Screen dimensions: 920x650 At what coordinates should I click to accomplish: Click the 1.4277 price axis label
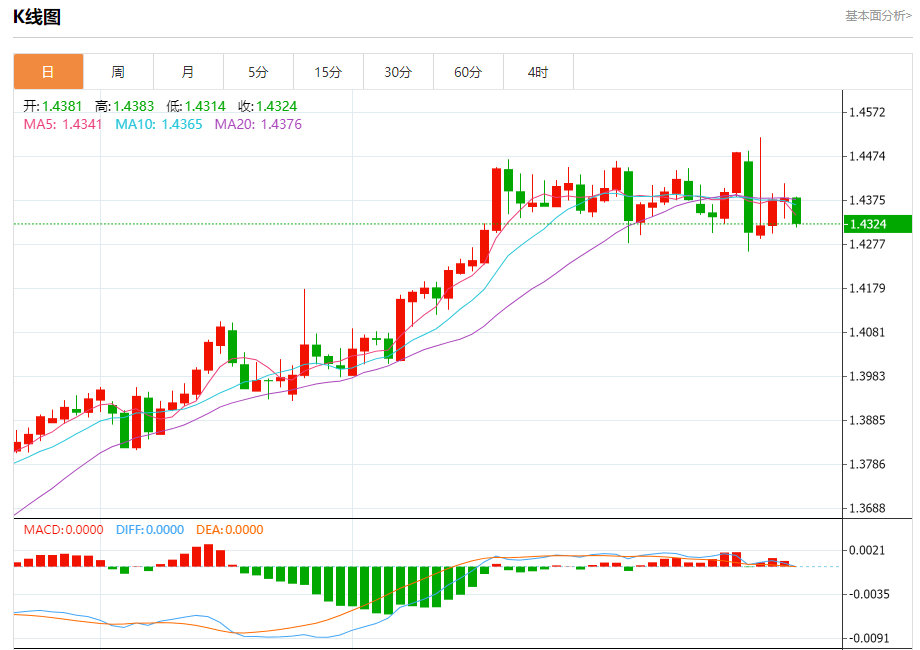coord(867,244)
